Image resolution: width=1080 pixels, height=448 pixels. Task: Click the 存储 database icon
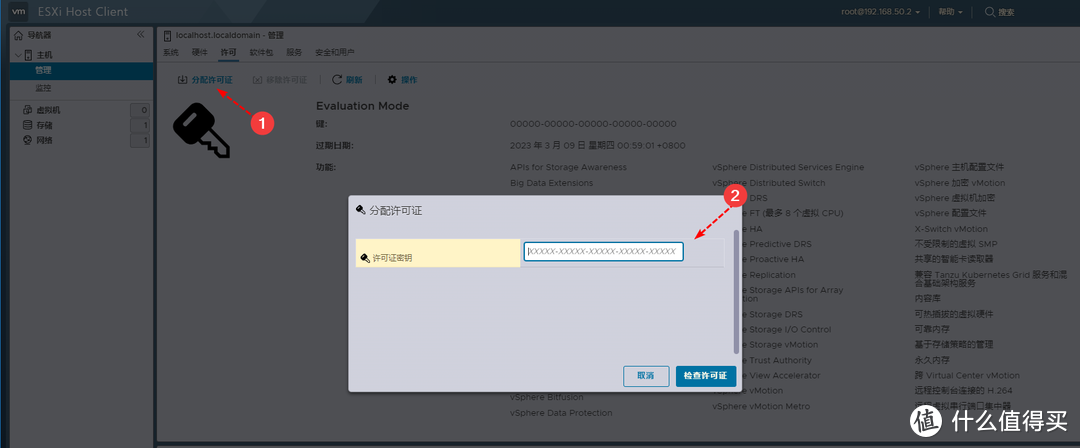28,125
